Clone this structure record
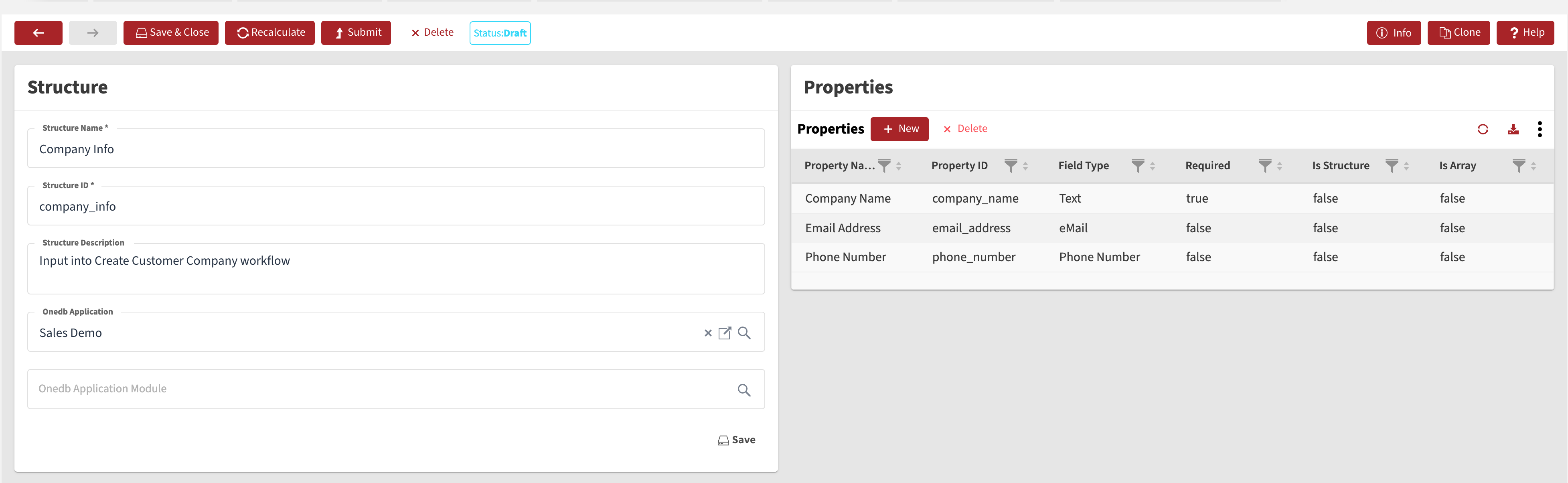 1459,33
